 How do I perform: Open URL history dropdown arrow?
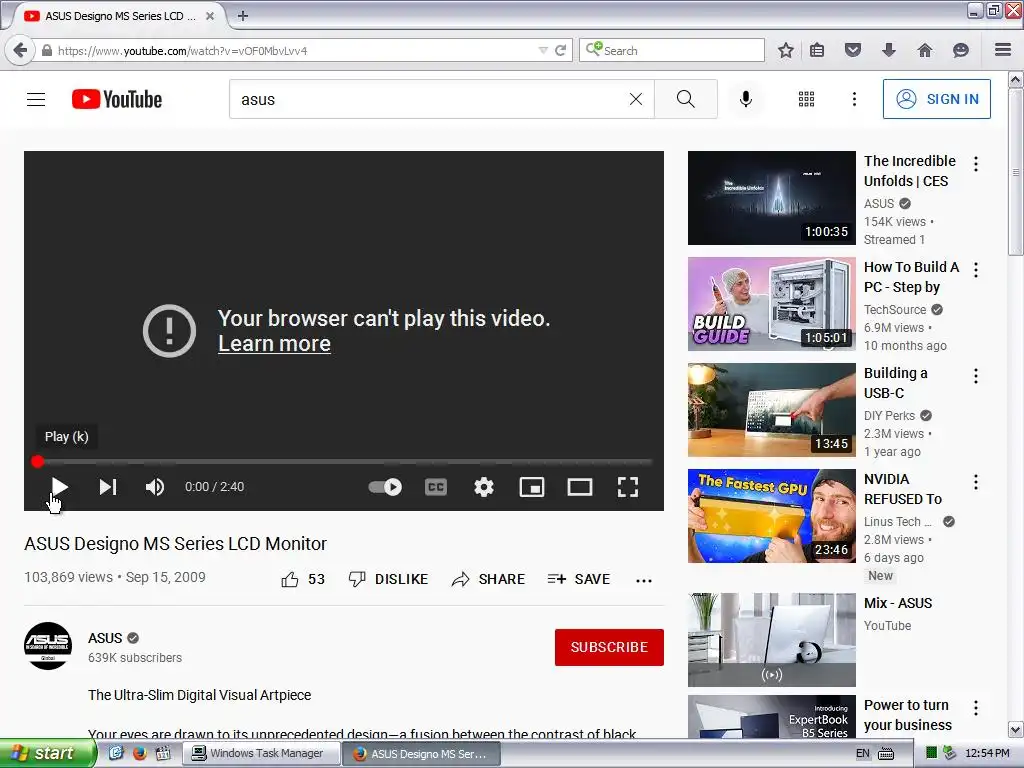tap(543, 50)
